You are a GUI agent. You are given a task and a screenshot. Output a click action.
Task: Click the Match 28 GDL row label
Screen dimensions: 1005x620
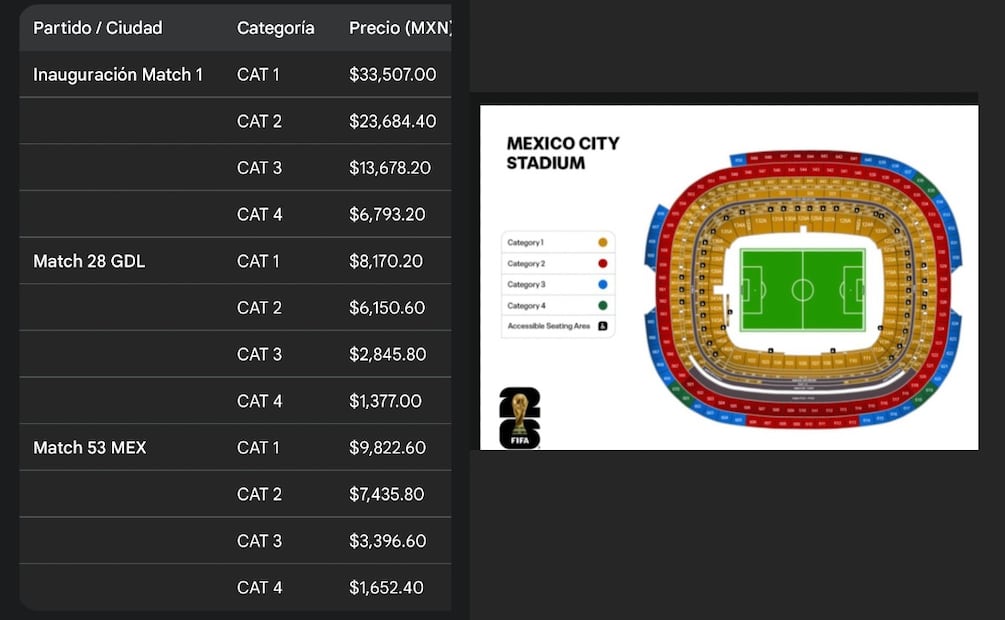pos(89,261)
